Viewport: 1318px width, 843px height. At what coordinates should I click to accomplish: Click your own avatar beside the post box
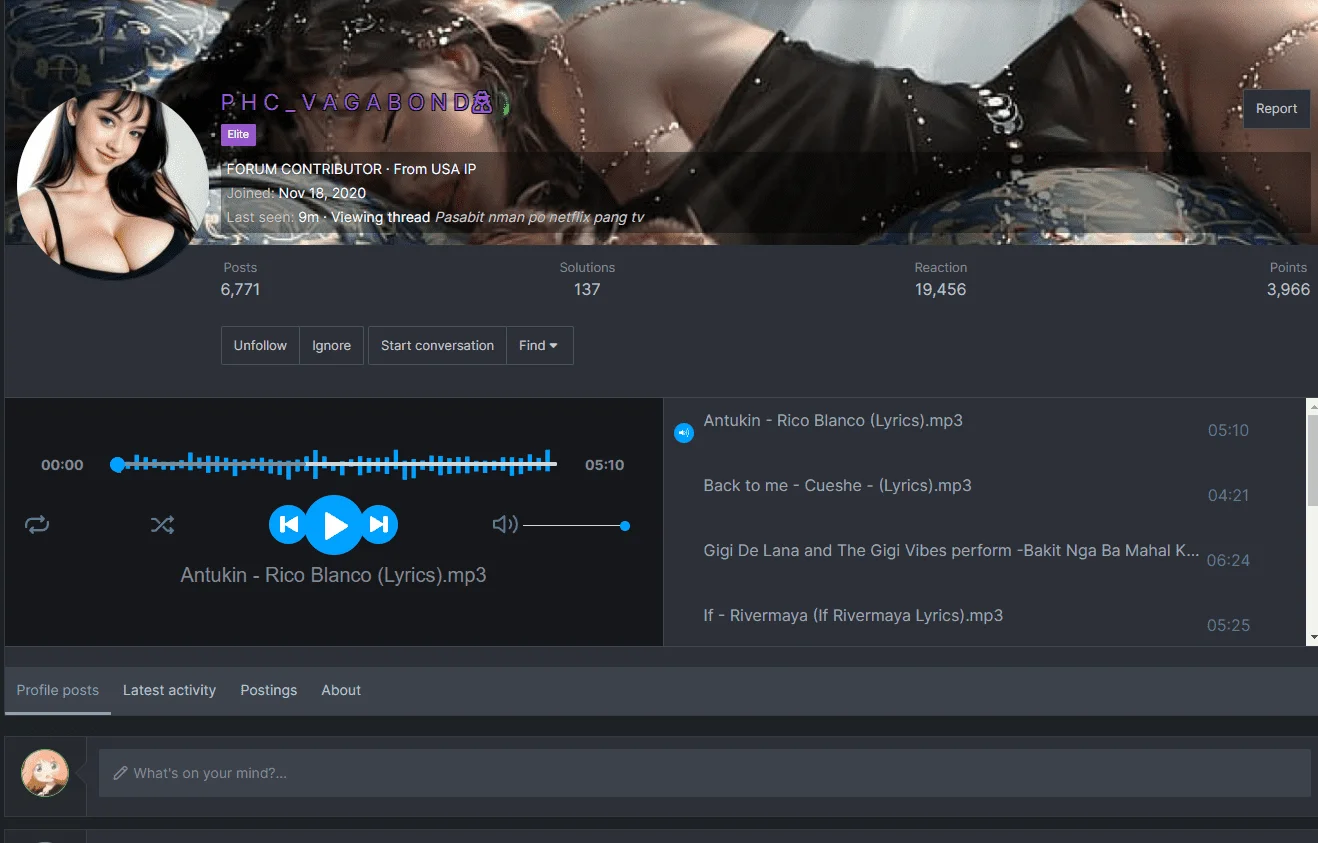click(45, 773)
